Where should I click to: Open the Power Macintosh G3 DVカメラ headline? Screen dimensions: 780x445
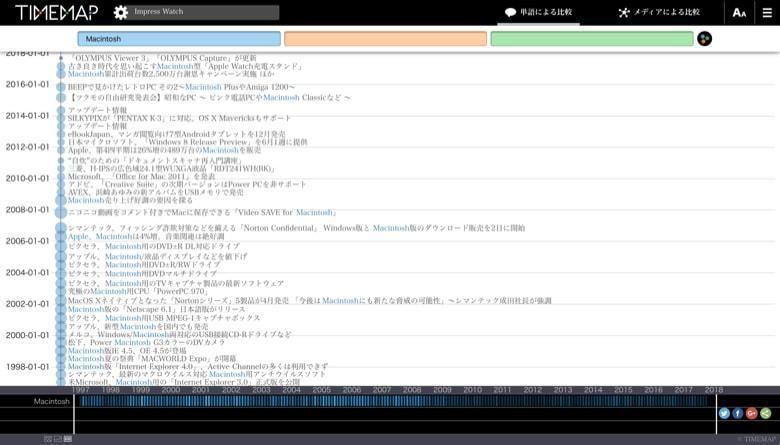pyautogui.click(x=147, y=343)
